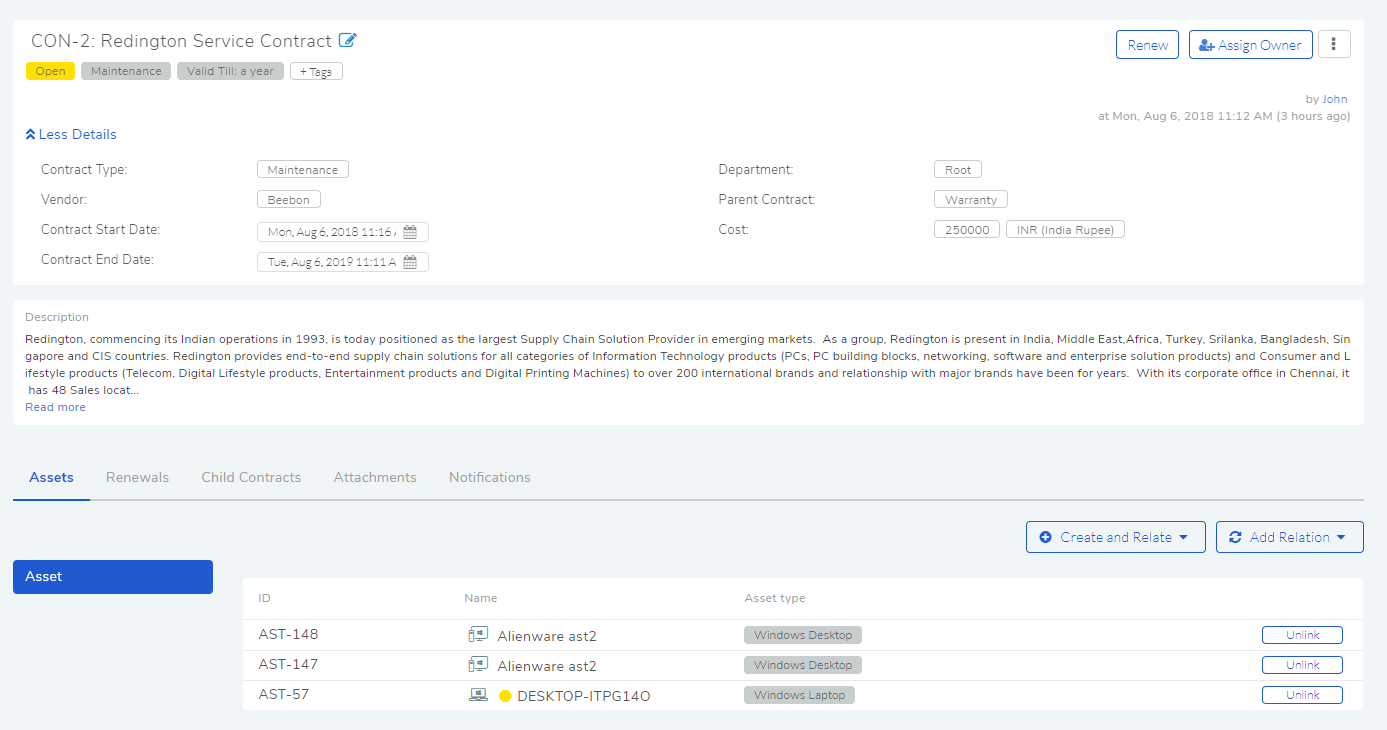The height and width of the screenshot is (730, 1387).
Task: Click Windows Desktop type badge for AST-147
Action: coord(803,665)
